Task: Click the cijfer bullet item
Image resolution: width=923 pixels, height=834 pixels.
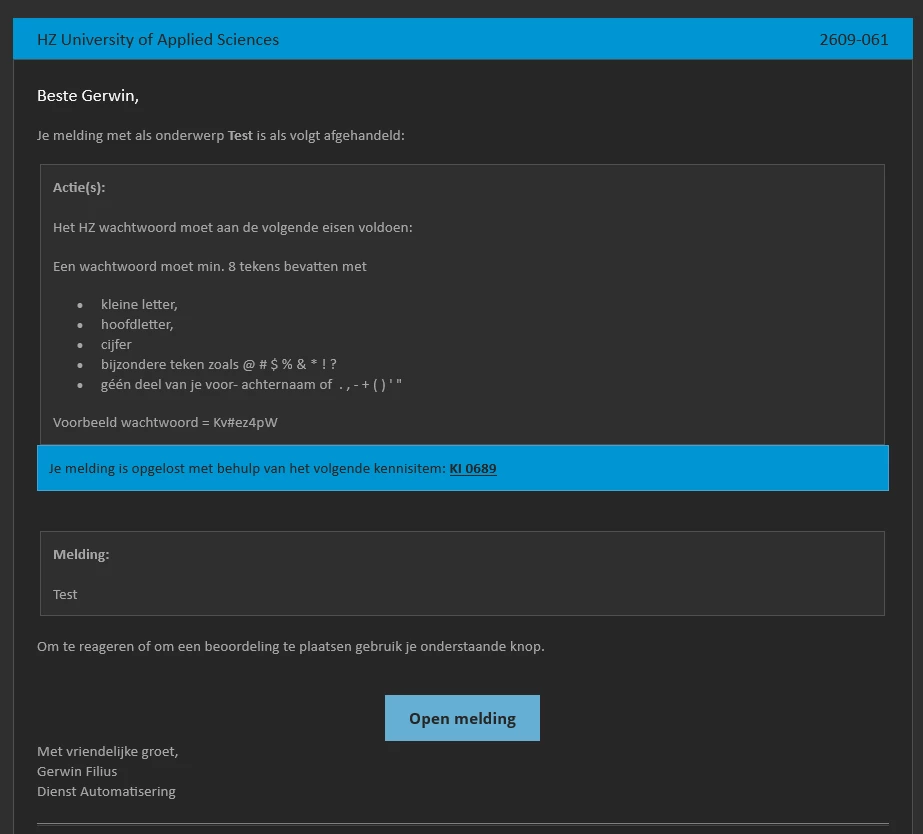Action: (x=116, y=344)
